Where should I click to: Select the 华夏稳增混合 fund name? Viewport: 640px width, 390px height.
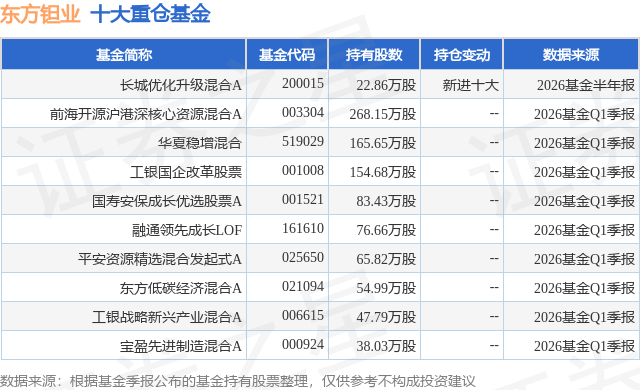pos(200,143)
